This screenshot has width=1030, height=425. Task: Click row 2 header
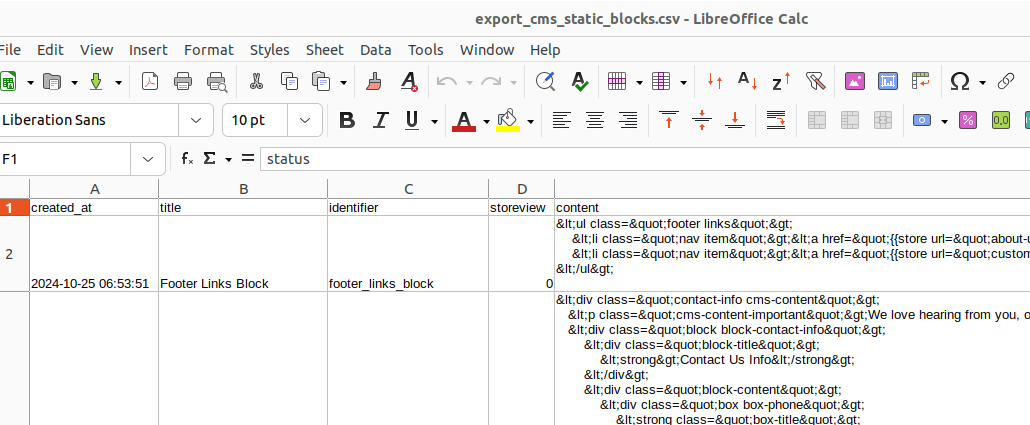(x=10, y=254)
